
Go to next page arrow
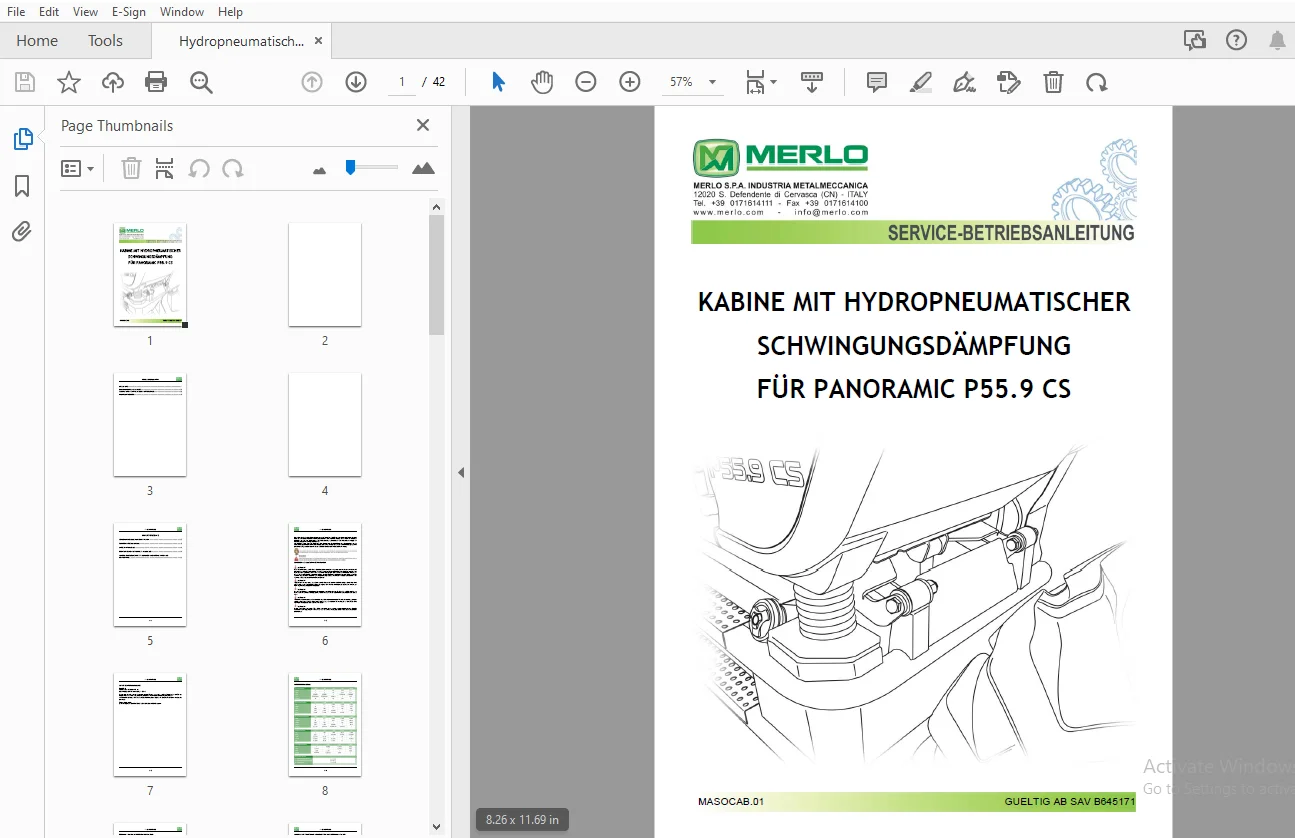click(356, 82)
